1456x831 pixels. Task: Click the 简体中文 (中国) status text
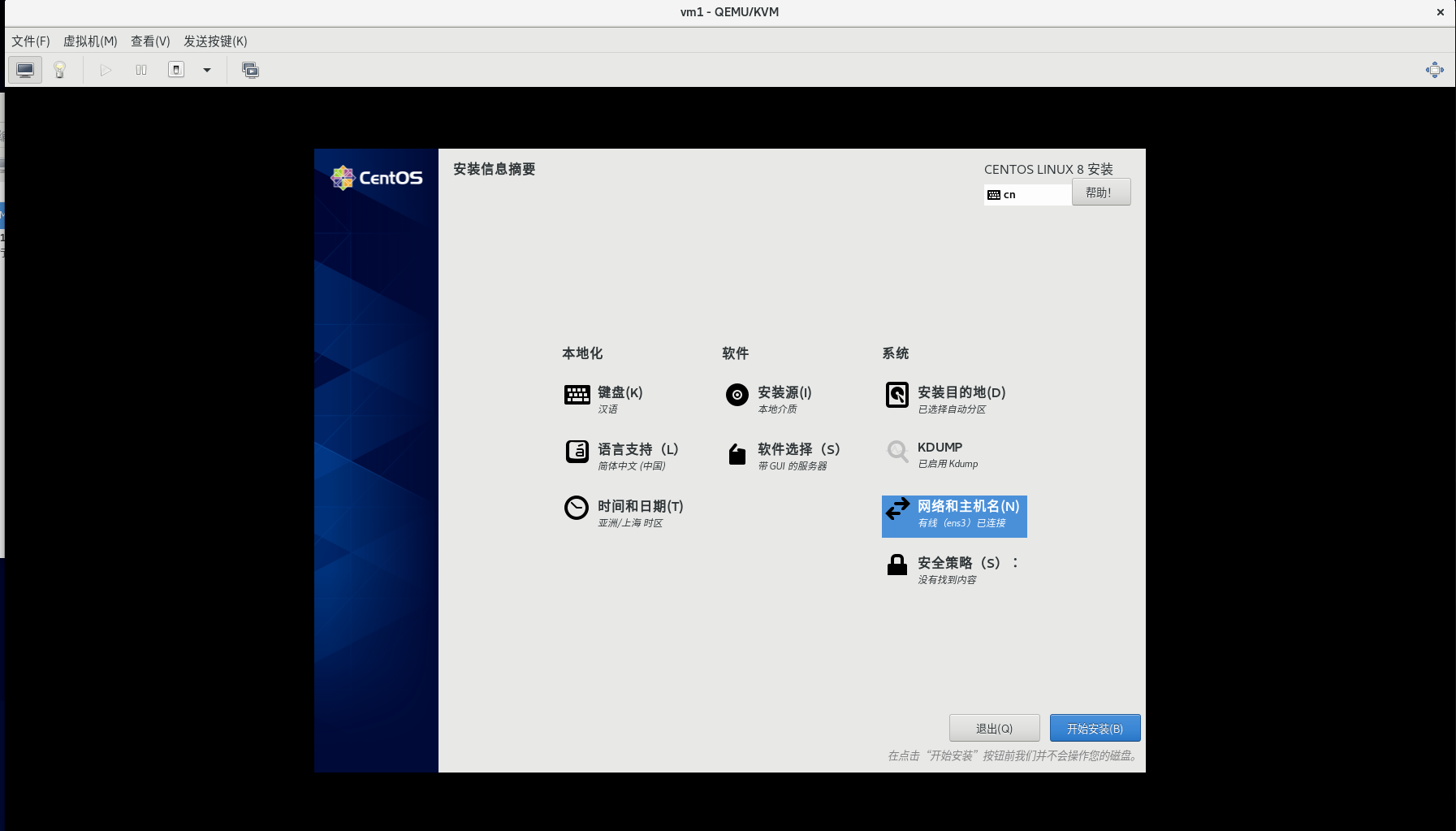(x=631, y=466)
